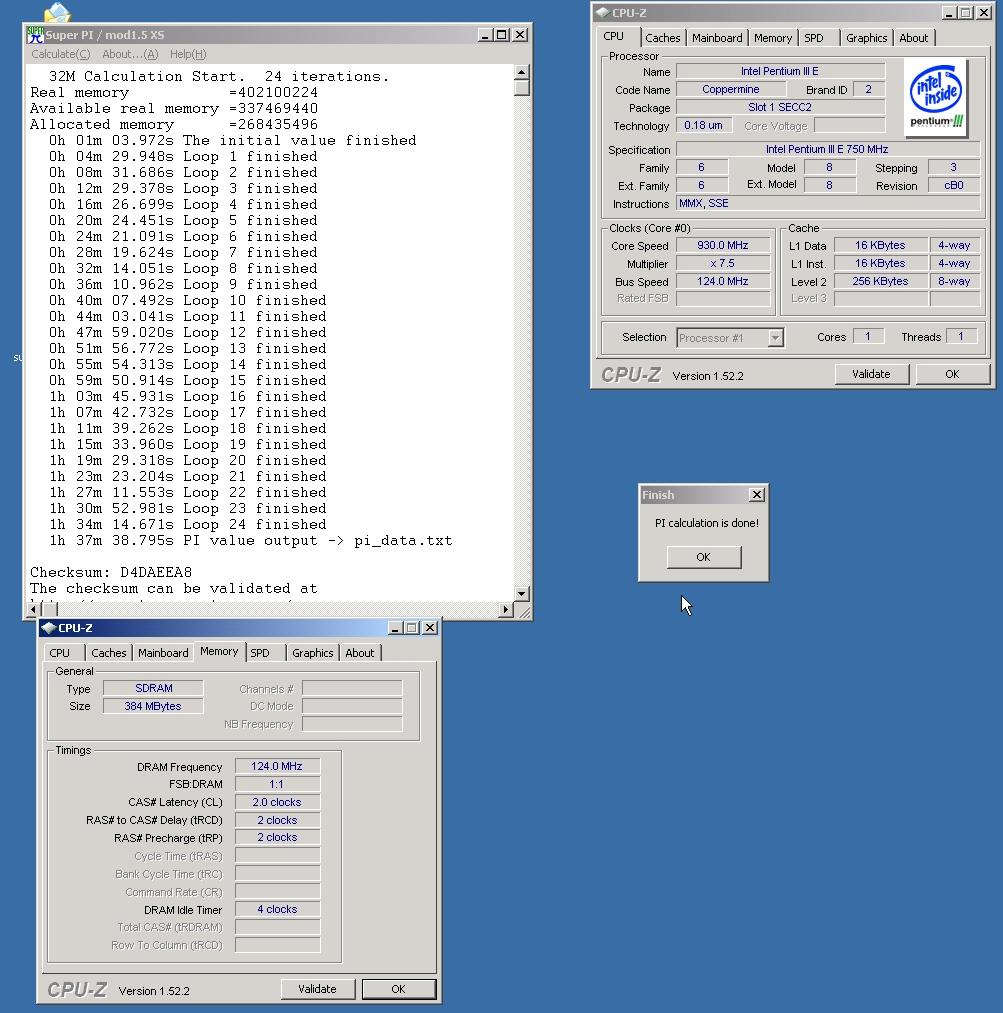Click the memory Size value '384 MBytes'
The image size is (1003, 1013).
[x=153, y=706]
